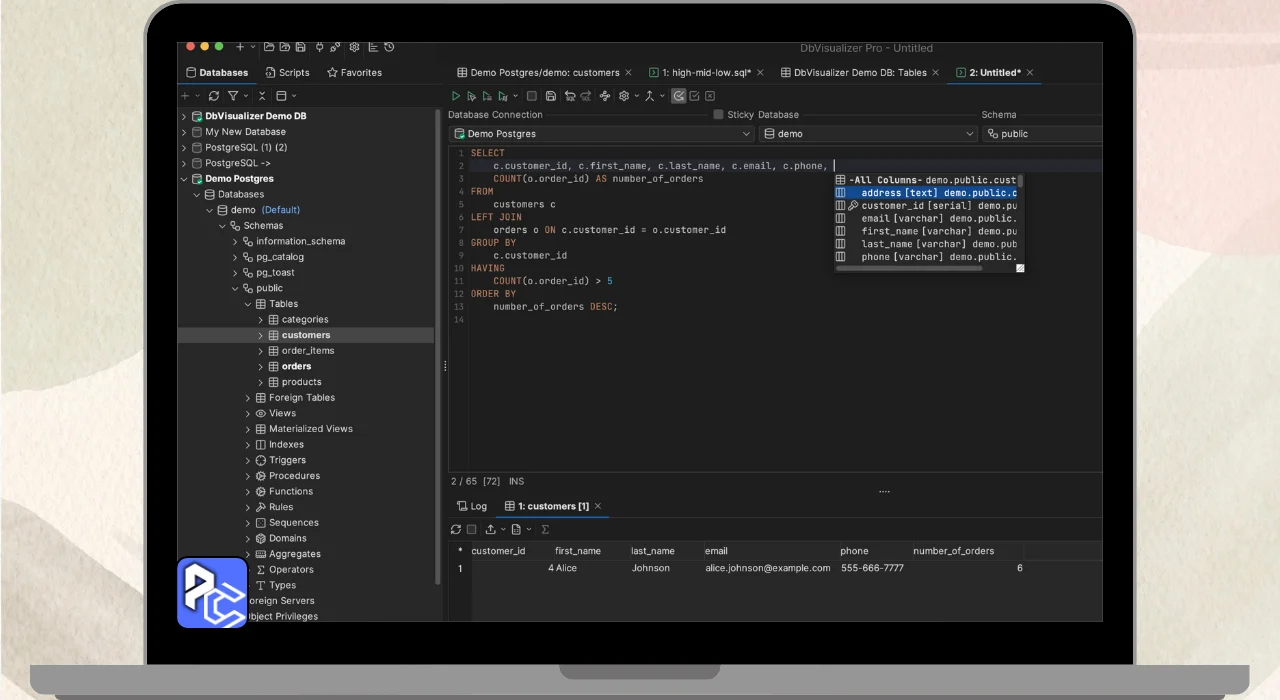This screenshot has height=700, width=1280.
Task: Reload the customers result grid
Action: pos(456,529)
